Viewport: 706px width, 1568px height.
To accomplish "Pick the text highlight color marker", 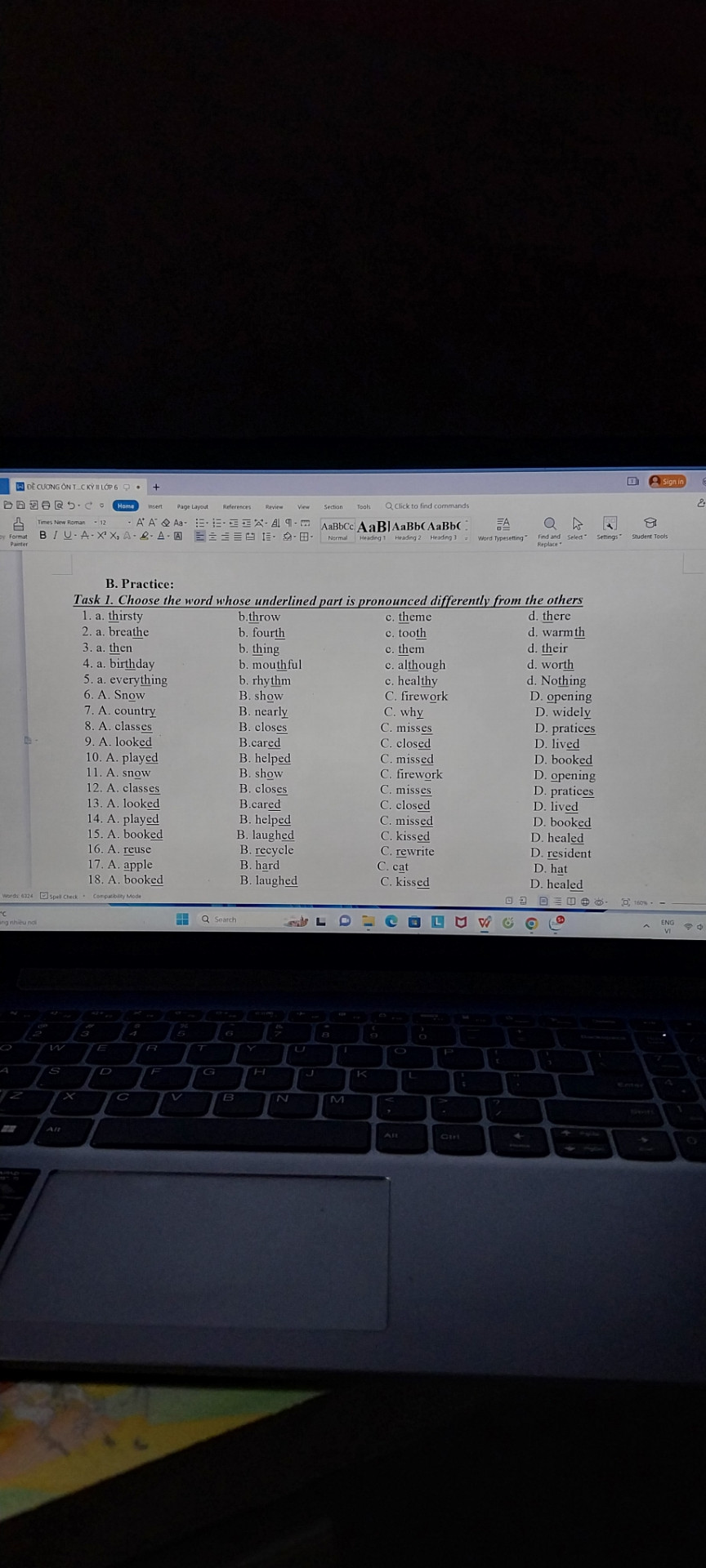I will [x=145, y=537].
